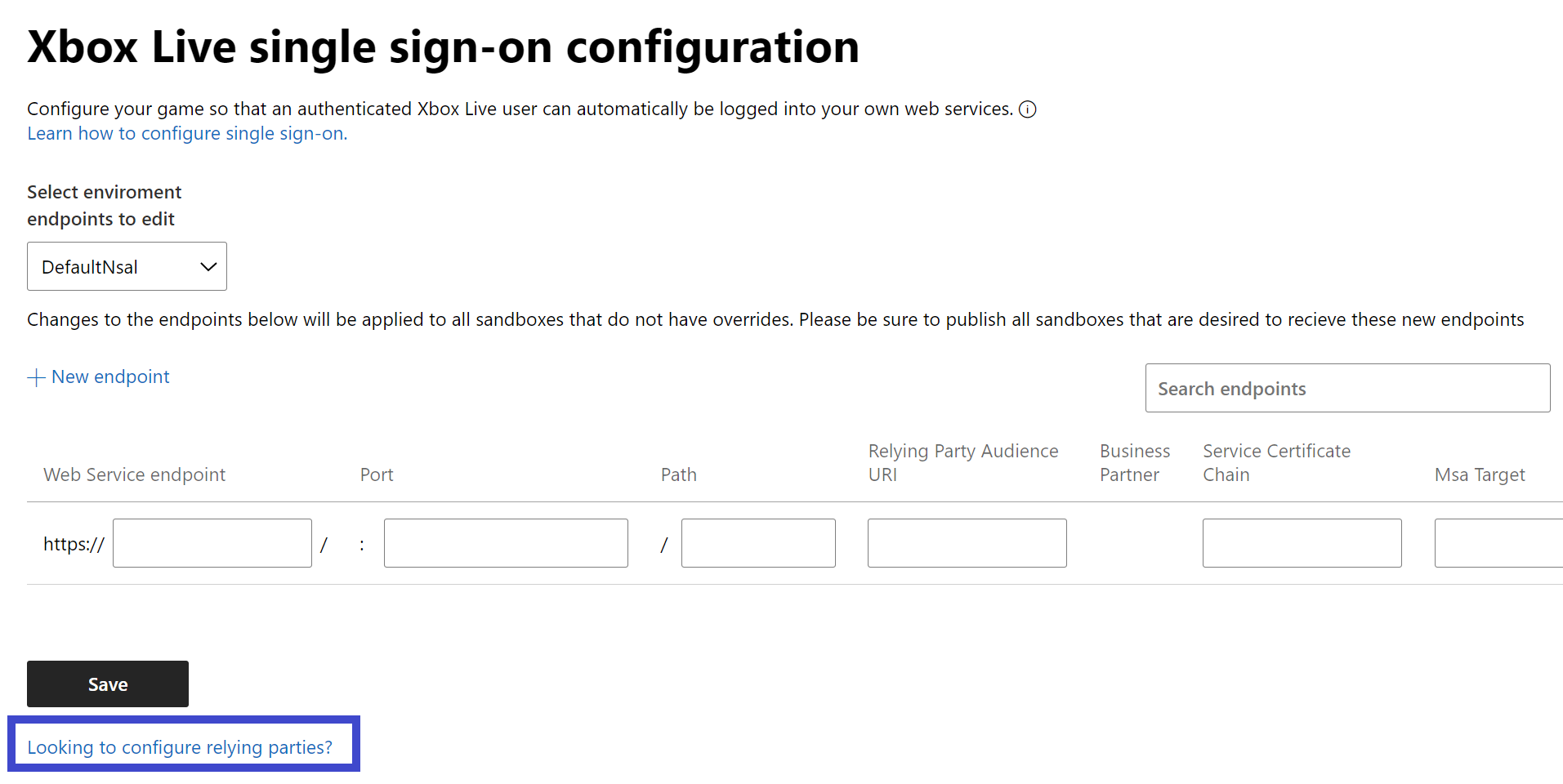Focus the Service Certificate Chain field
Image resolution: width=1563 pixels, height=784 pixels.
click(x=1302, y=543)
